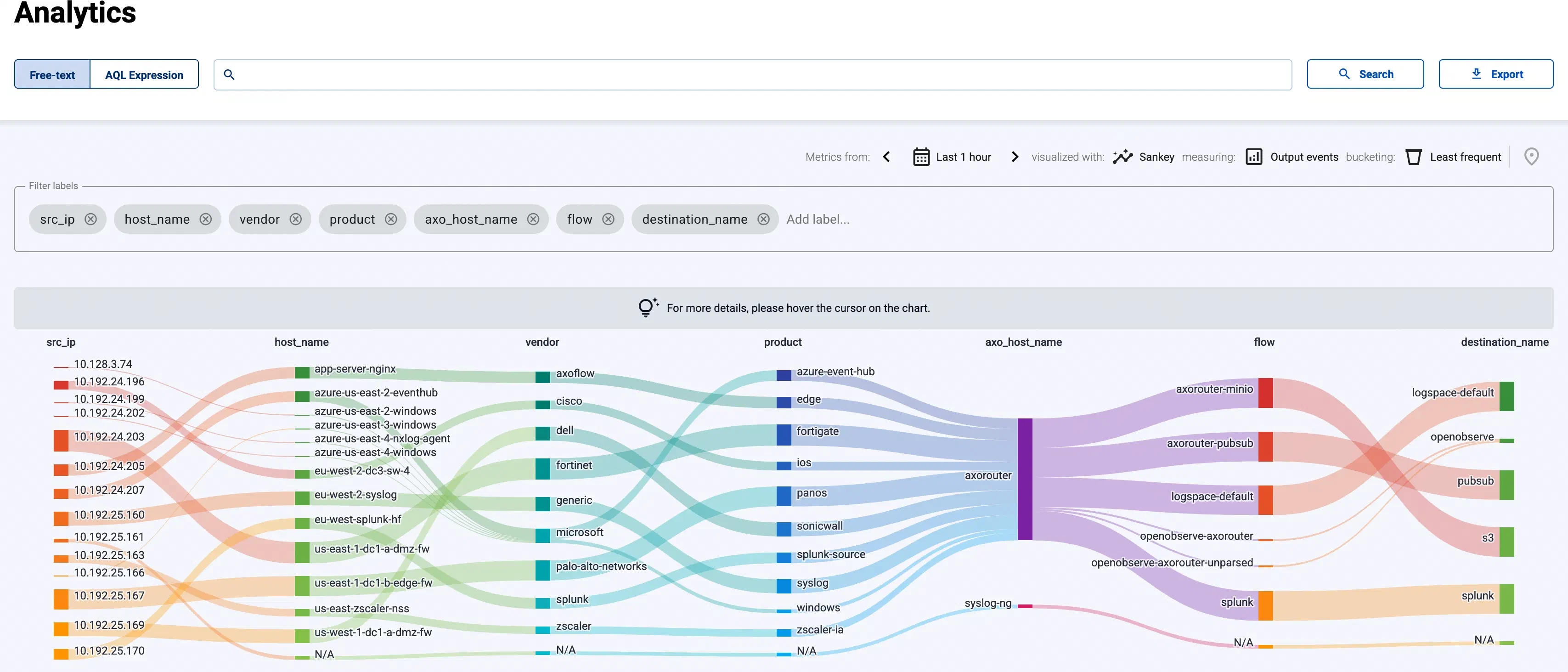Click the purple axorouter node
Screen dimensions: 1568x672
click(1025, 479)
